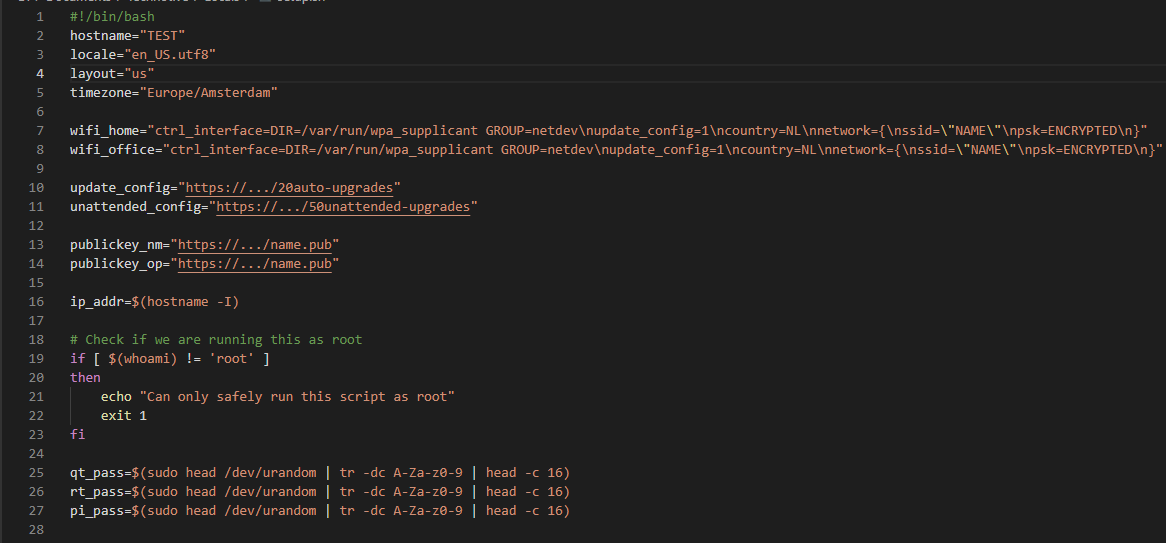Click the echo "Can only safely run" statement
This screenshot has width=1166, height=543.
point(277,396)
